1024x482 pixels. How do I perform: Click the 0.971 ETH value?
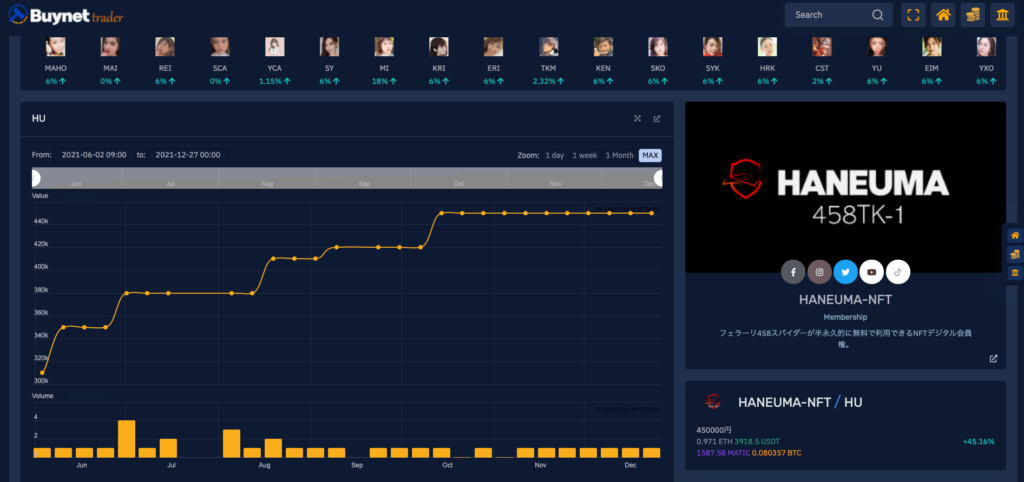pyautogui.click(x=714, y=442)
